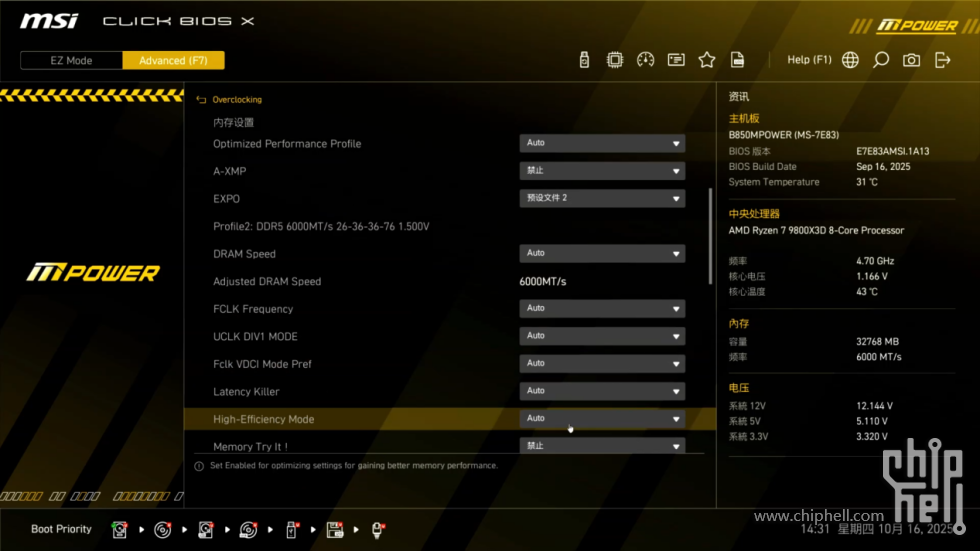Open the USB flash update icon
This screenshot has width=980, height=551.
click(x=584, y=60)
